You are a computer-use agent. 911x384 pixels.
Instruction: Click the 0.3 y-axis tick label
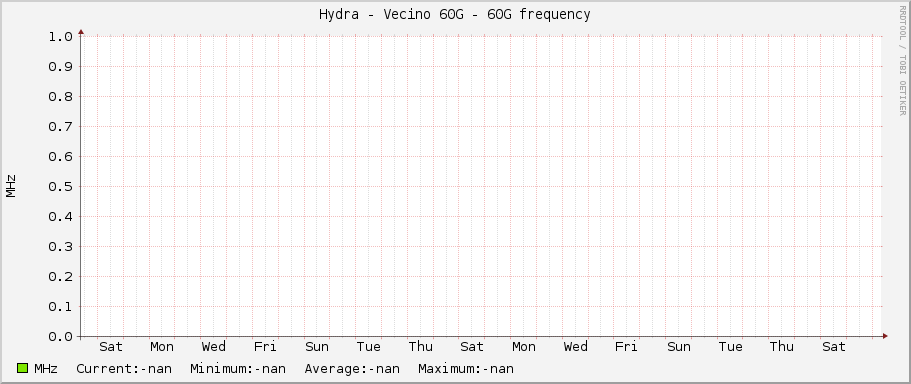click(60, 247)
